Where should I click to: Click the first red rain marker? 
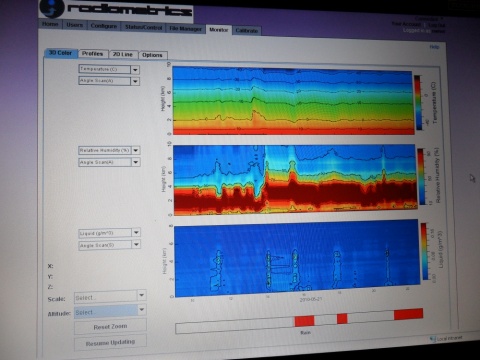(304, 321)
